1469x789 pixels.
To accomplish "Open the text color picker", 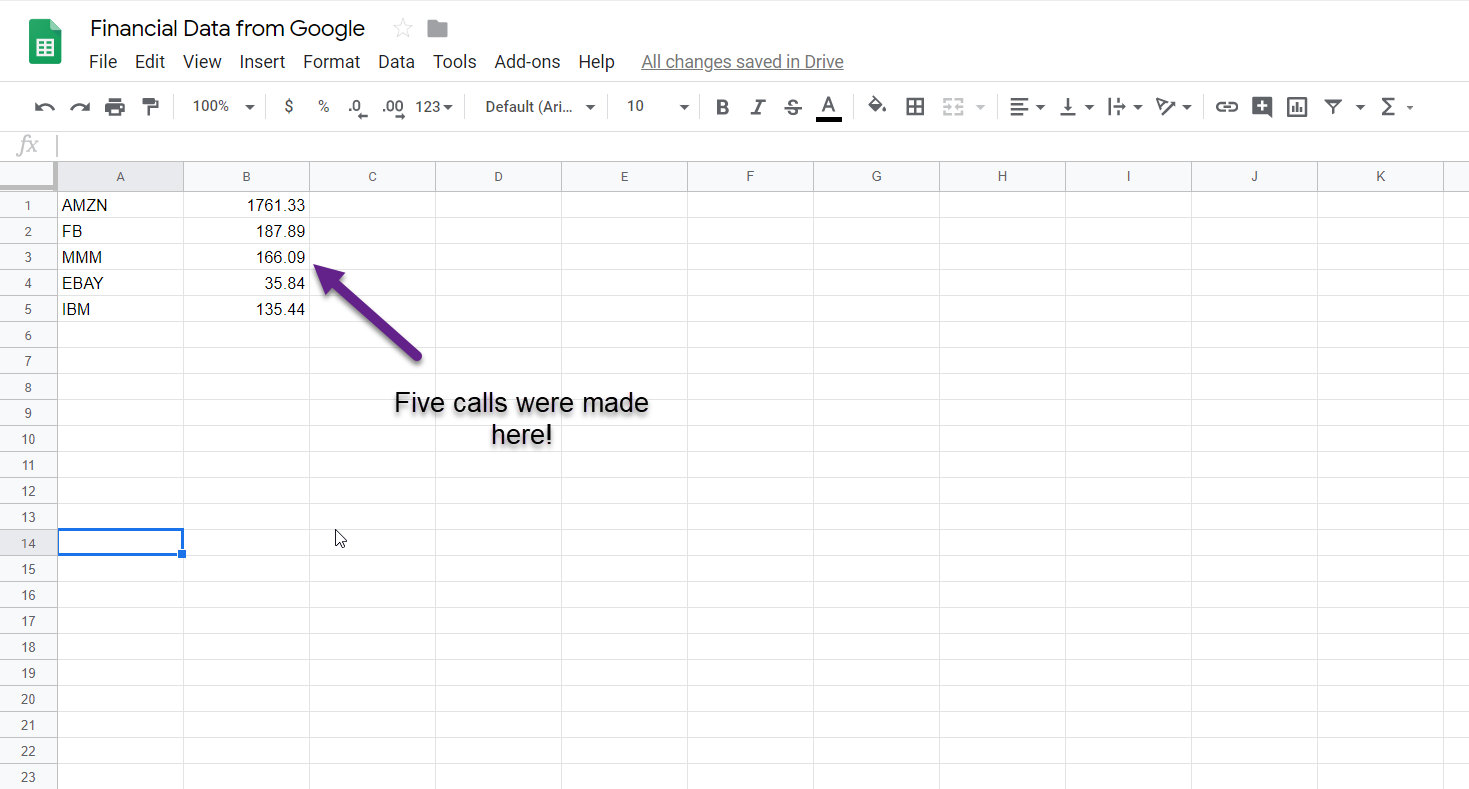I will click(828, 107).
